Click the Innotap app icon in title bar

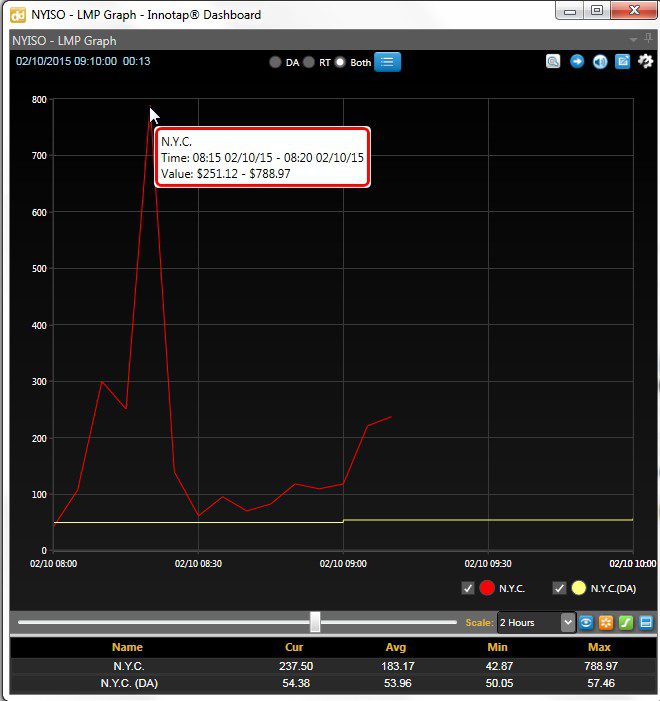point(18,15)
